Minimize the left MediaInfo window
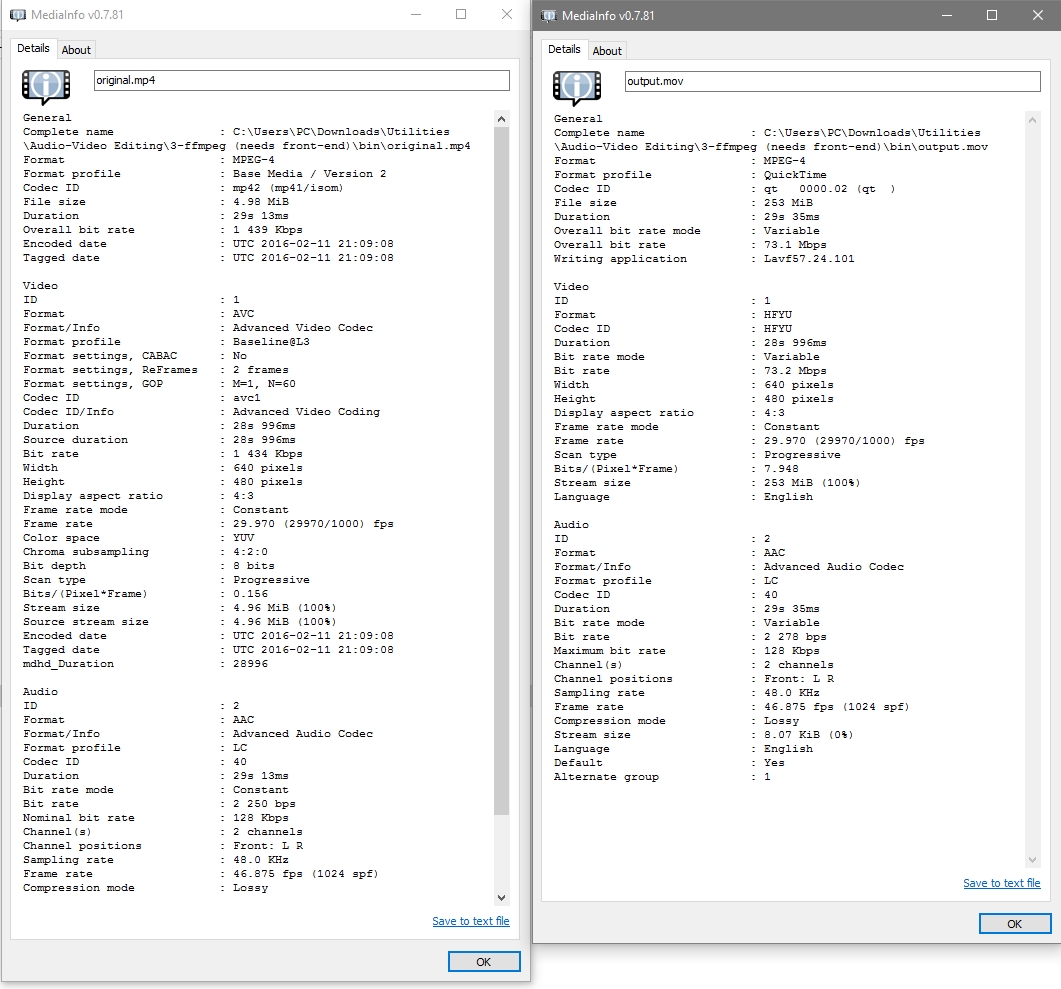This screenshot has height=989, width=1061. coord(416,14)
